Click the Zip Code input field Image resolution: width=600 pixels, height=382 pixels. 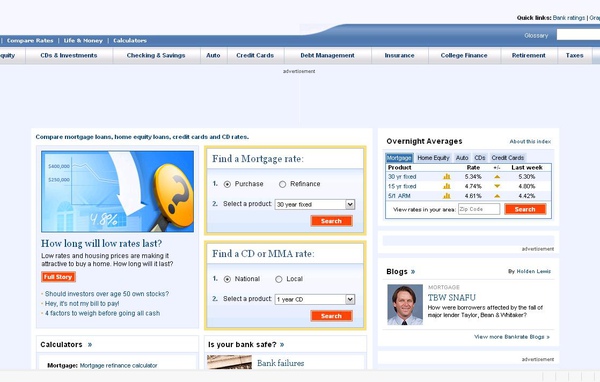click(479, 209)
